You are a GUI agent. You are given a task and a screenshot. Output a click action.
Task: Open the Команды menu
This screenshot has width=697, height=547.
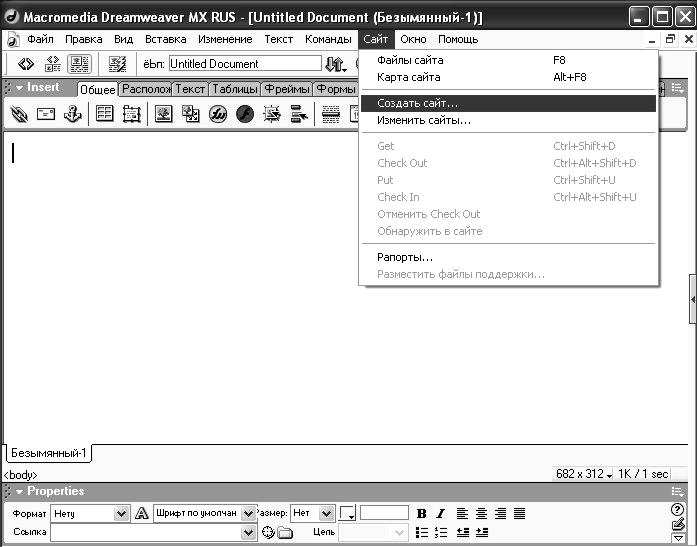pyautogui.click(x=328, y=39)
